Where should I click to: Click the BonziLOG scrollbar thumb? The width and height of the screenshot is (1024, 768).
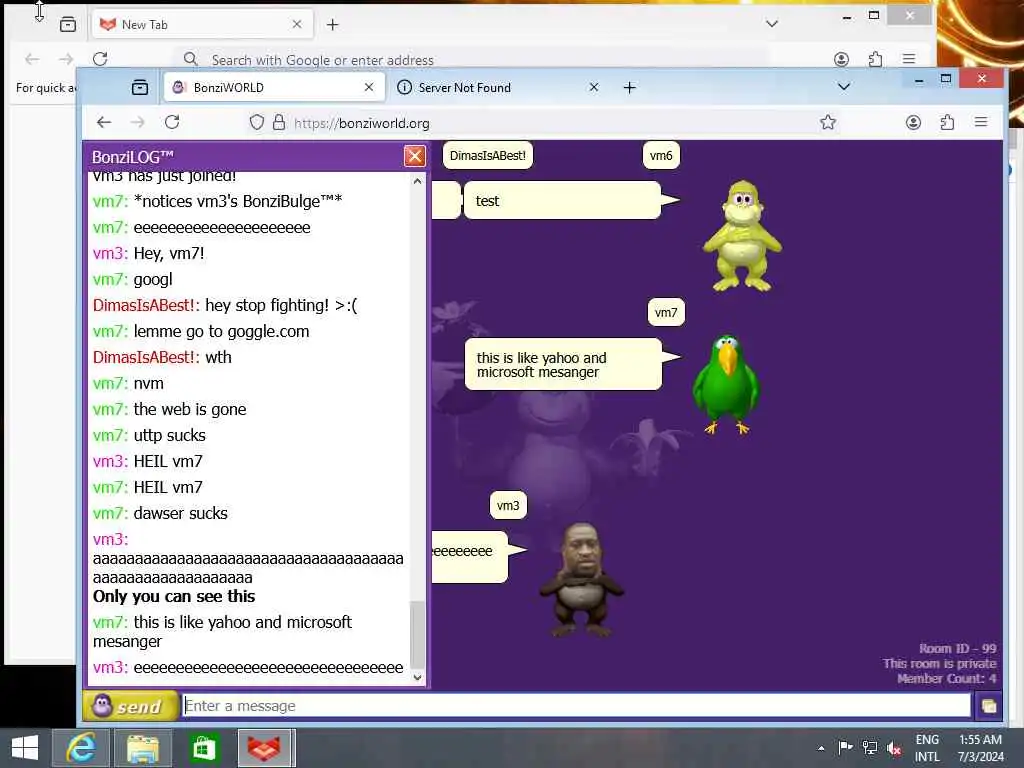coord(417,633)
